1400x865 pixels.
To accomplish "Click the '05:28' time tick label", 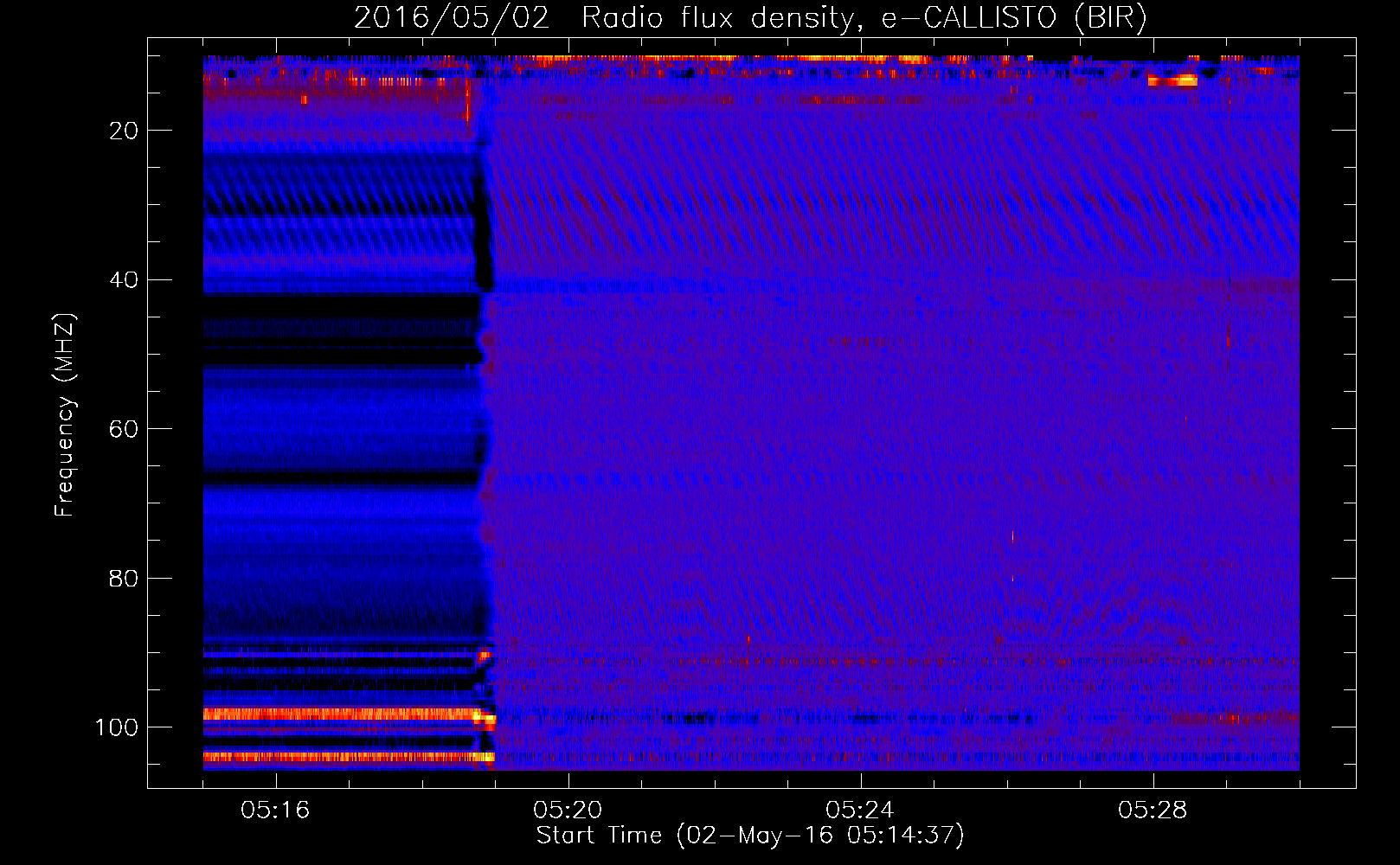I will coord(1153,811).
